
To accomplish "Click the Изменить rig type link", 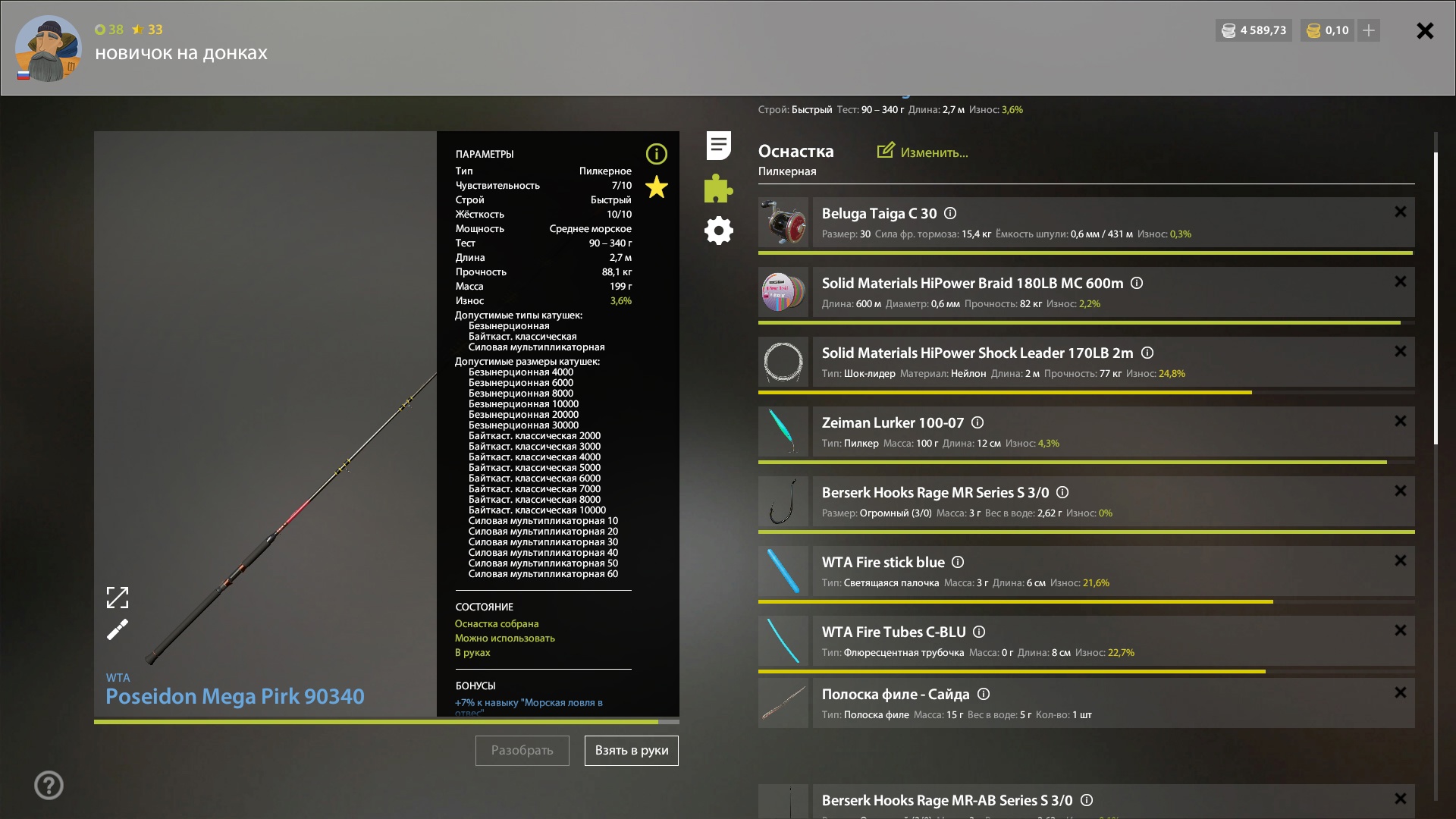I will [923, 152].
